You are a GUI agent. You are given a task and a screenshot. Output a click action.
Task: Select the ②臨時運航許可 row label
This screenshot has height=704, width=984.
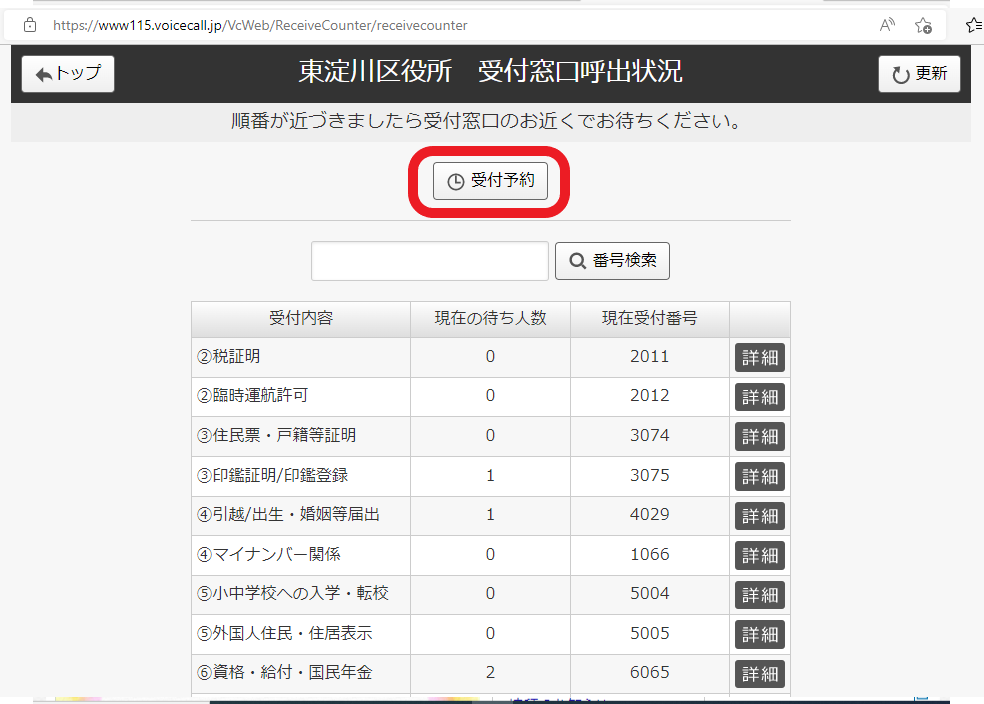[252, 395]
